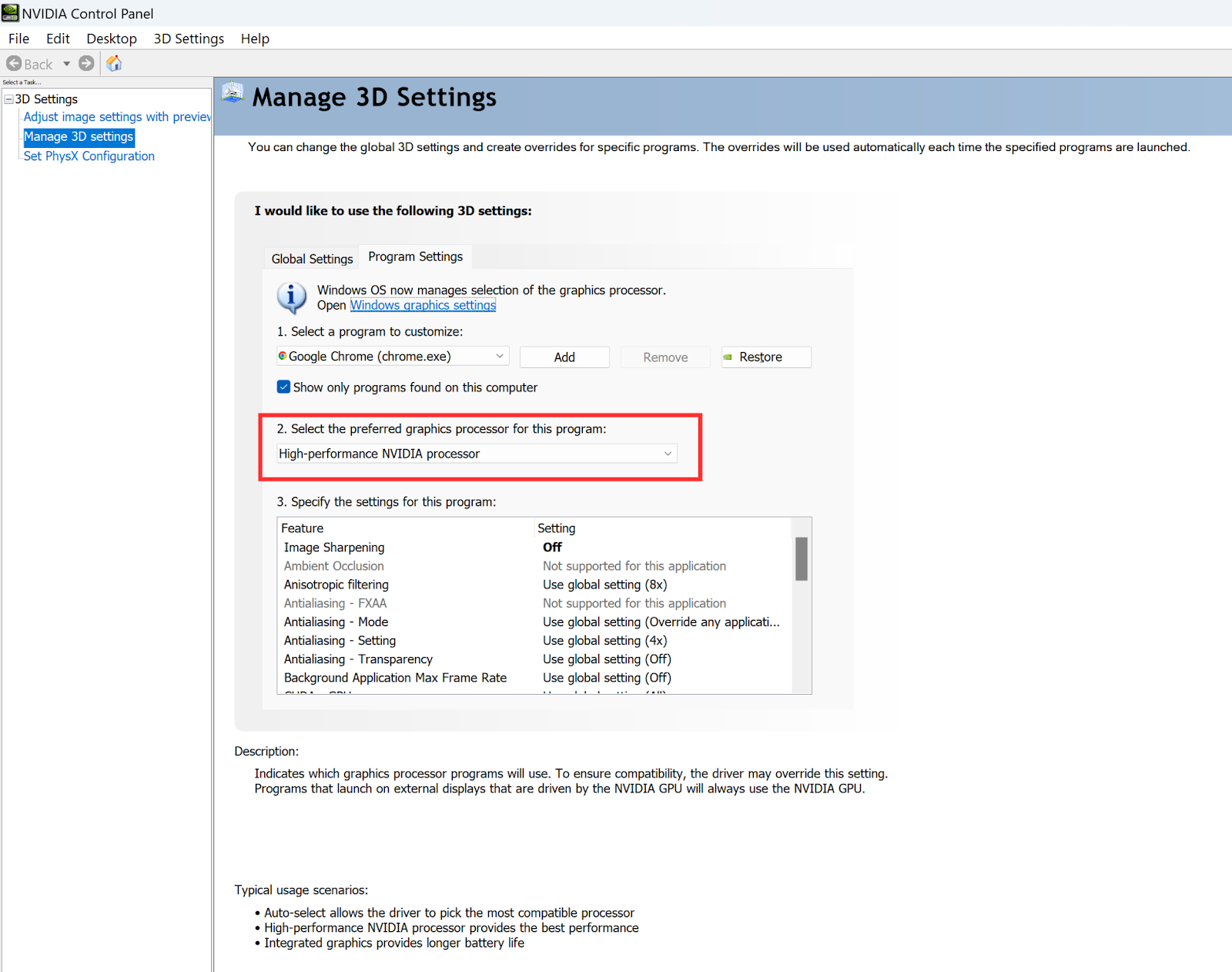Image resolution: width=1232 pixels, height=972 pixels.
Task: Open the Edit menu
Action: [x=58, y=39]
